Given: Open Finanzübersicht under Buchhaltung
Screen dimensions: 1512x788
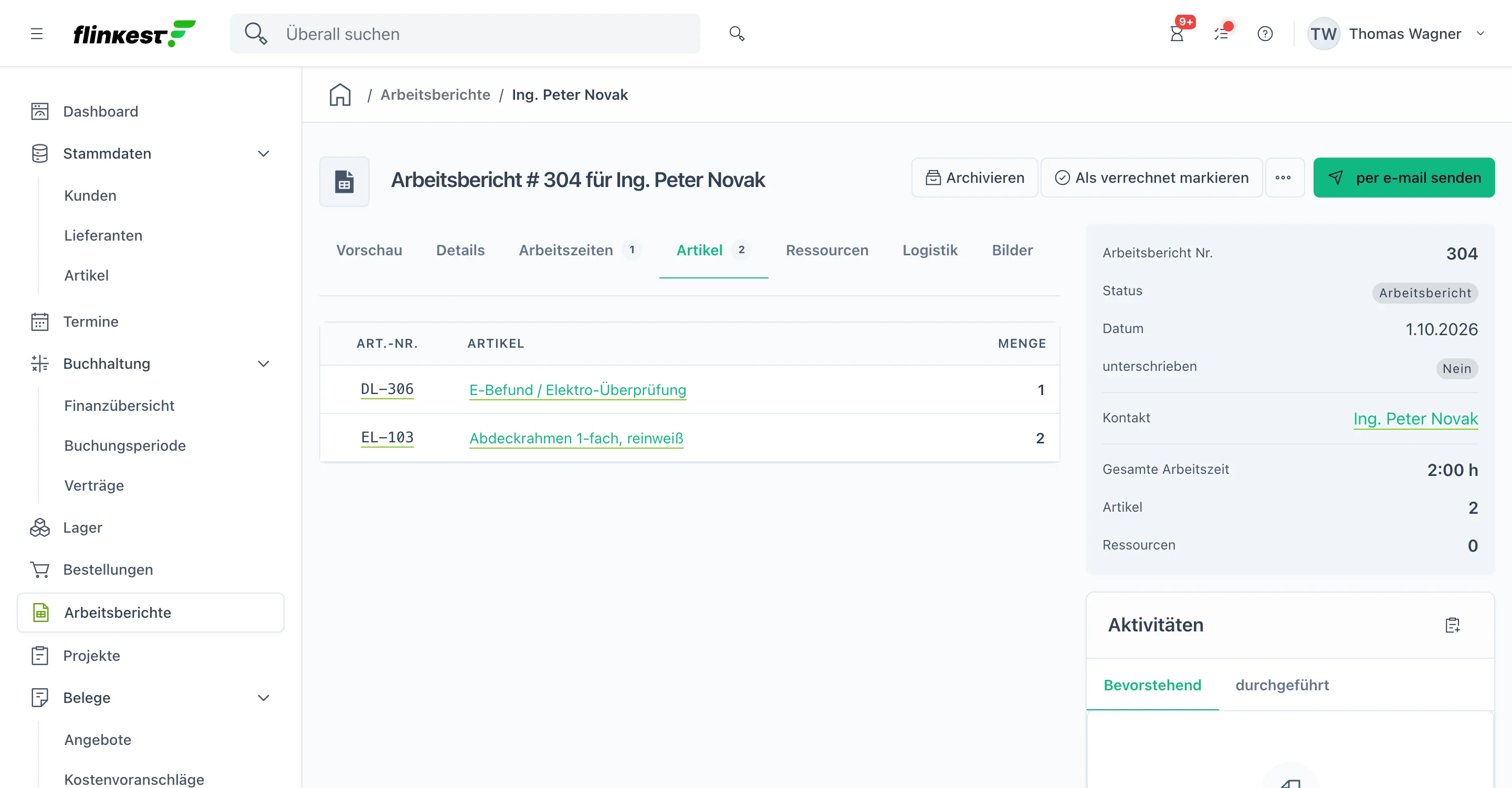Looking at the screenshot, I should click(x=119, y=405).
